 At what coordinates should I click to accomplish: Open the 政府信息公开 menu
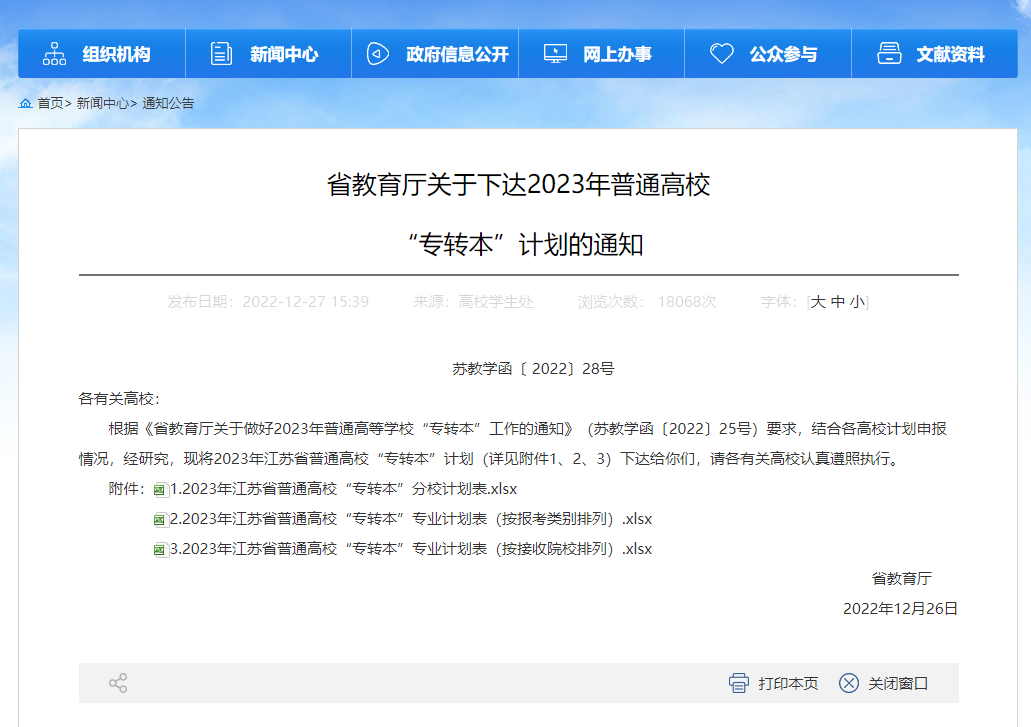pos(435,54)
